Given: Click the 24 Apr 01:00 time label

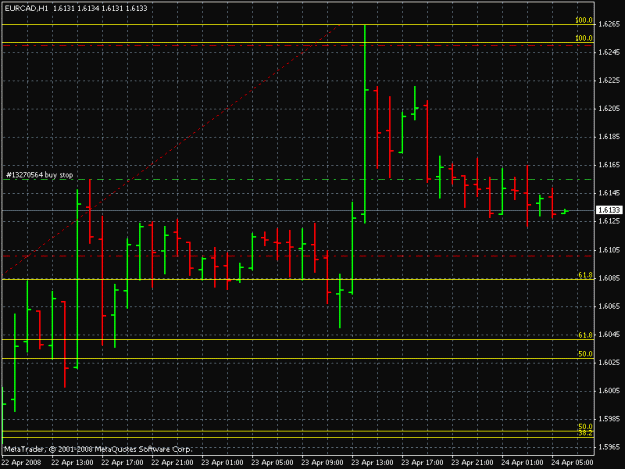Looking at the screenshot, I should pos(522,463).
